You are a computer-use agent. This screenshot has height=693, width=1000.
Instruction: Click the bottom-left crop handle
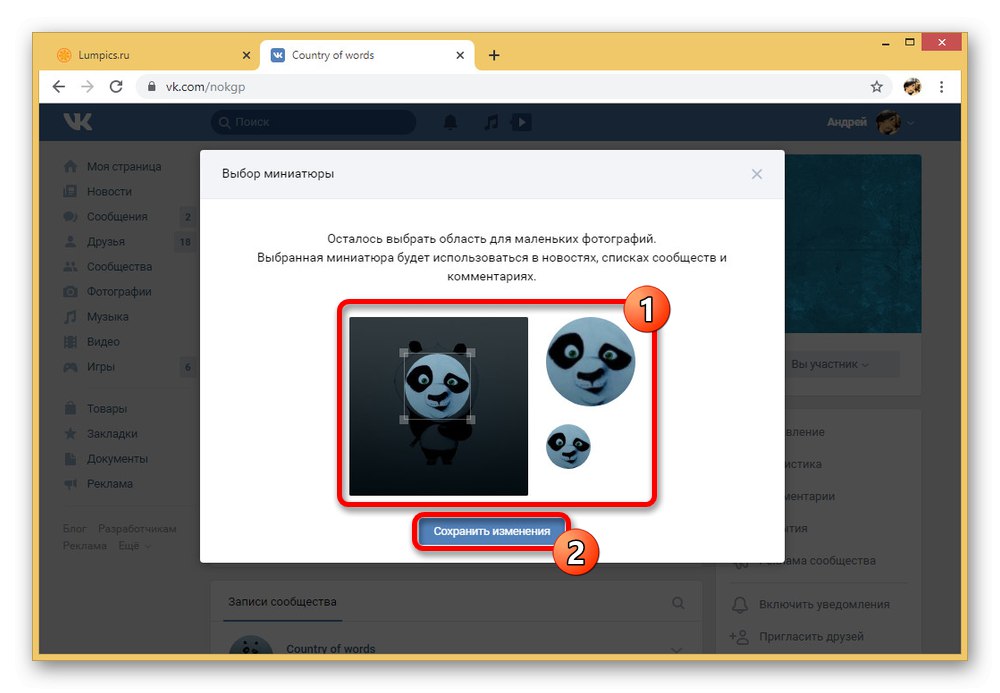404,419
